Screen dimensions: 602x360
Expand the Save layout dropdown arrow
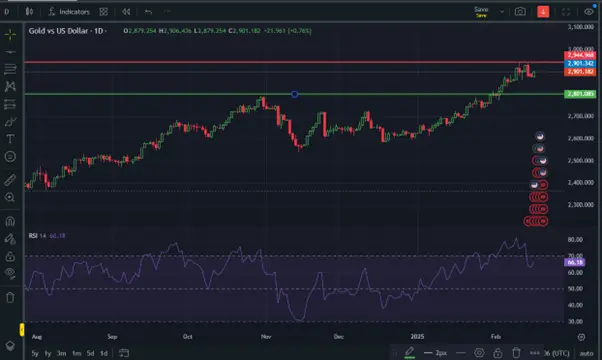[502, 12]
